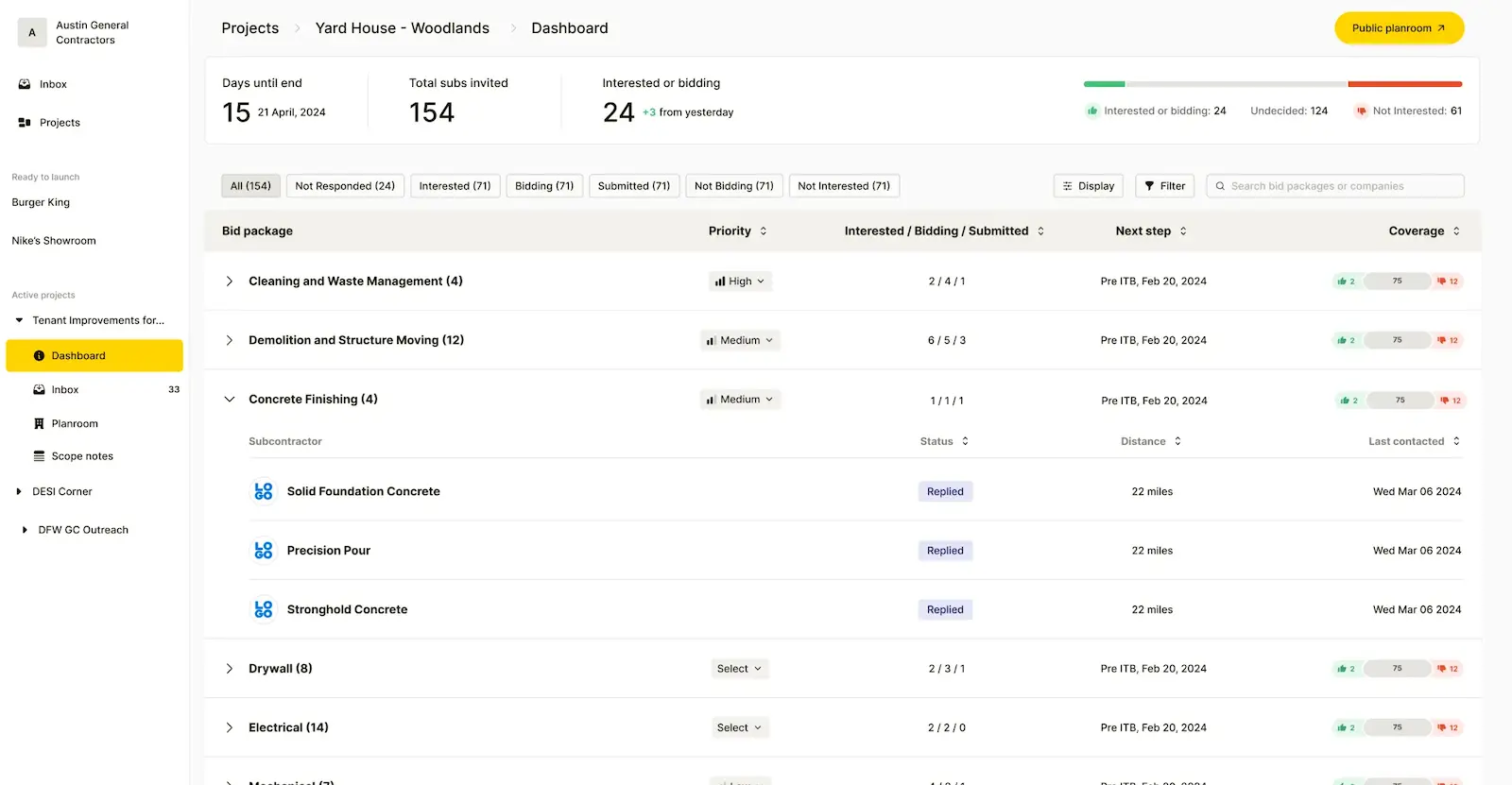Click the overall response progress bar
1512x785 pixels.
pos(1273,84)
